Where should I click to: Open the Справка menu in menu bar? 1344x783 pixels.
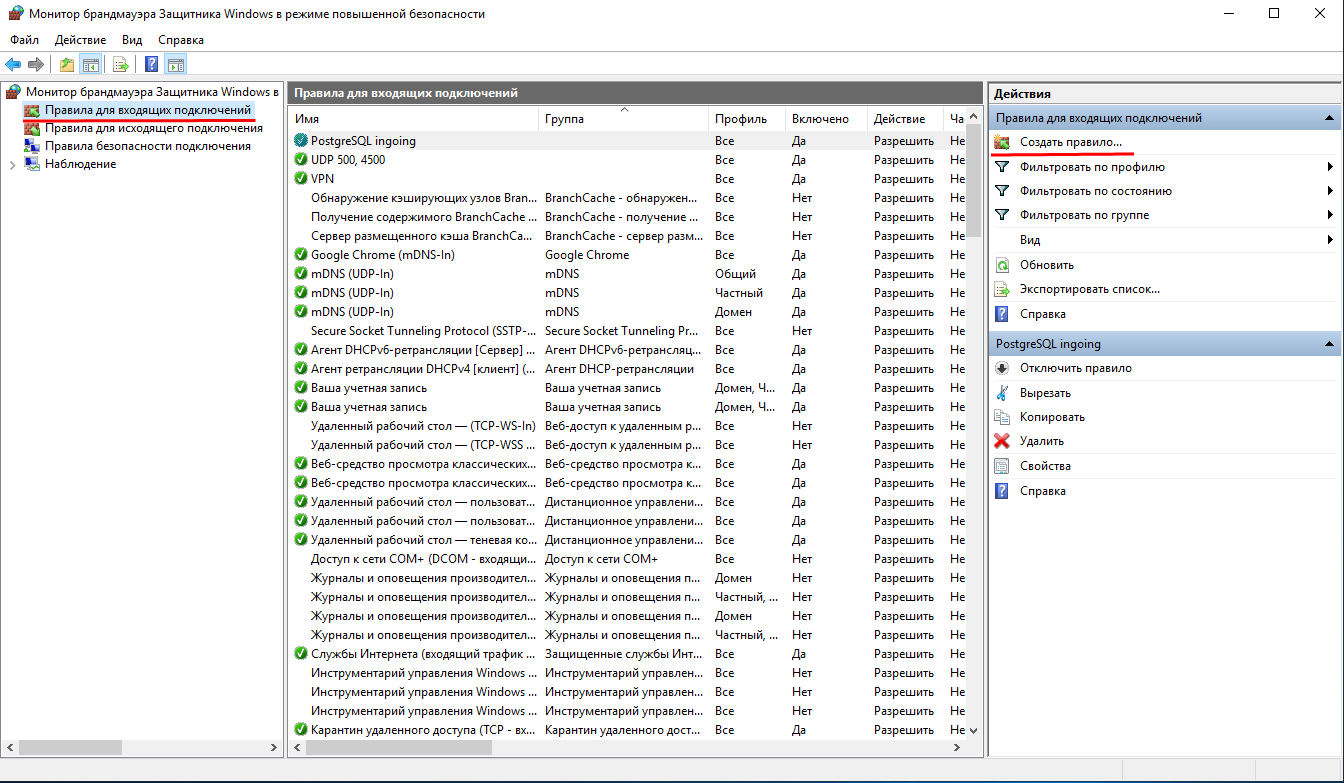[x=180, y=40]
